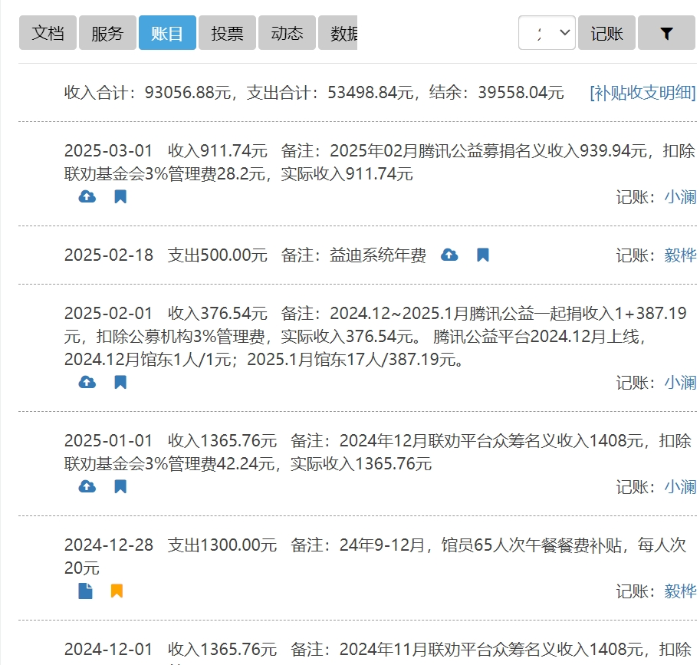The width and height of the screenshot is (700, 665).
Task: Open attached file icon for 2024-12-28 expense
Action: 86,591
